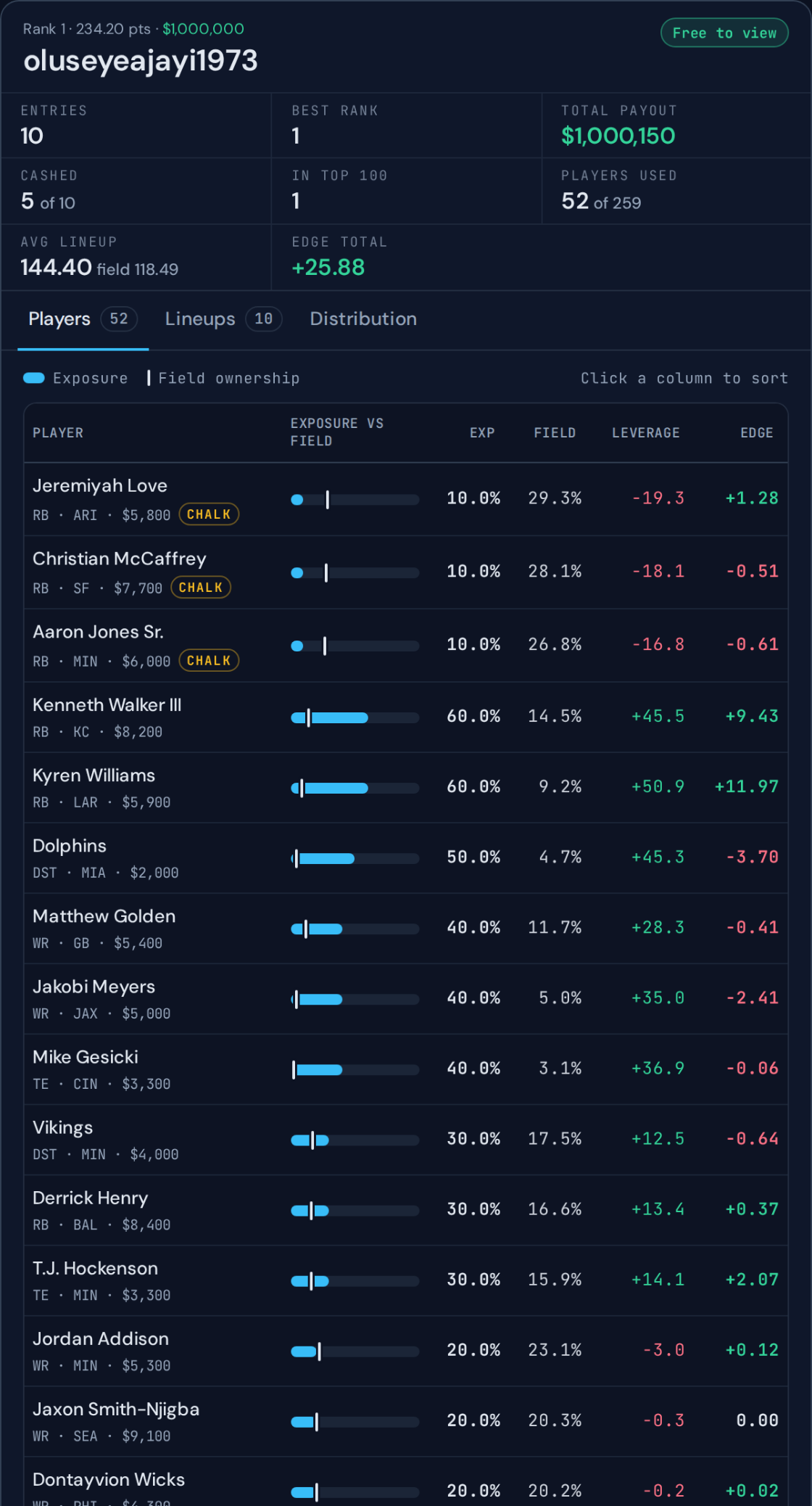Click Derrick Henry's 16.6% field value

click(555, 1209)
